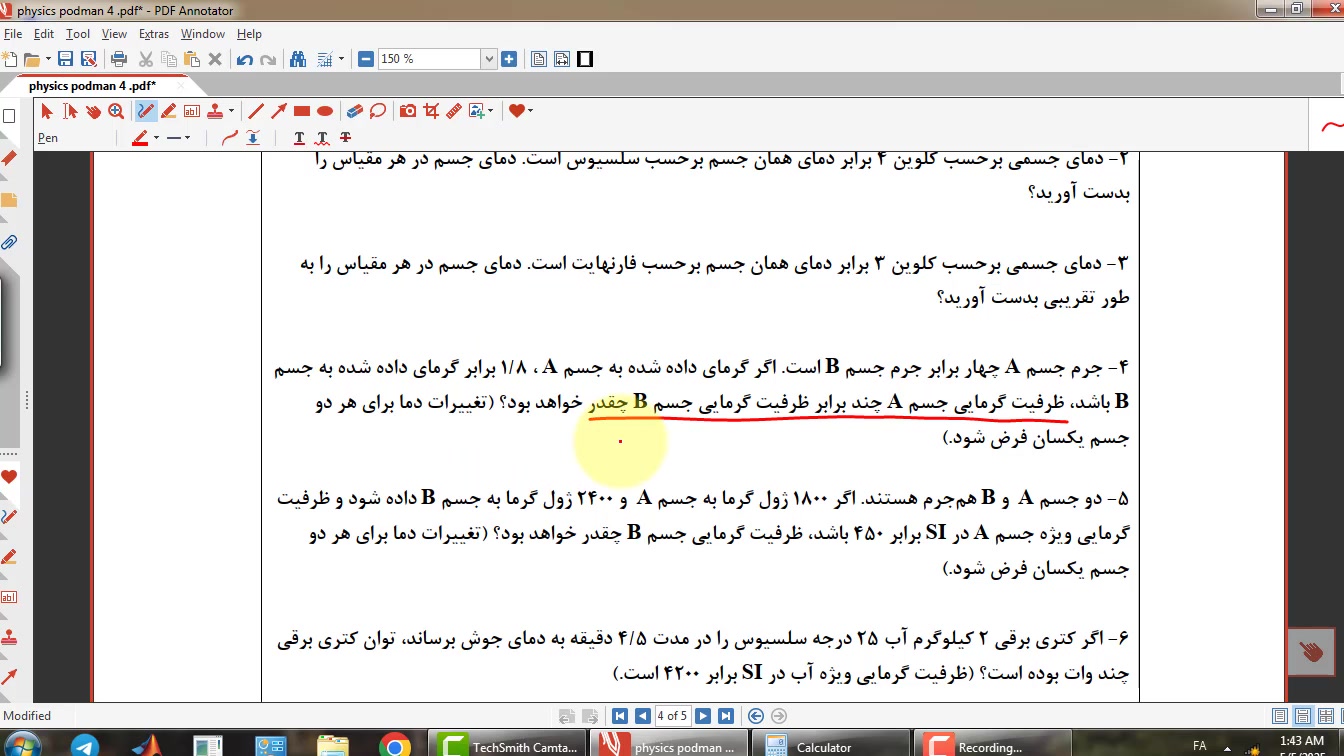This screenshot has width=1344, height=756.
Task: Select the Crop tool
Action: coord(431,111)
